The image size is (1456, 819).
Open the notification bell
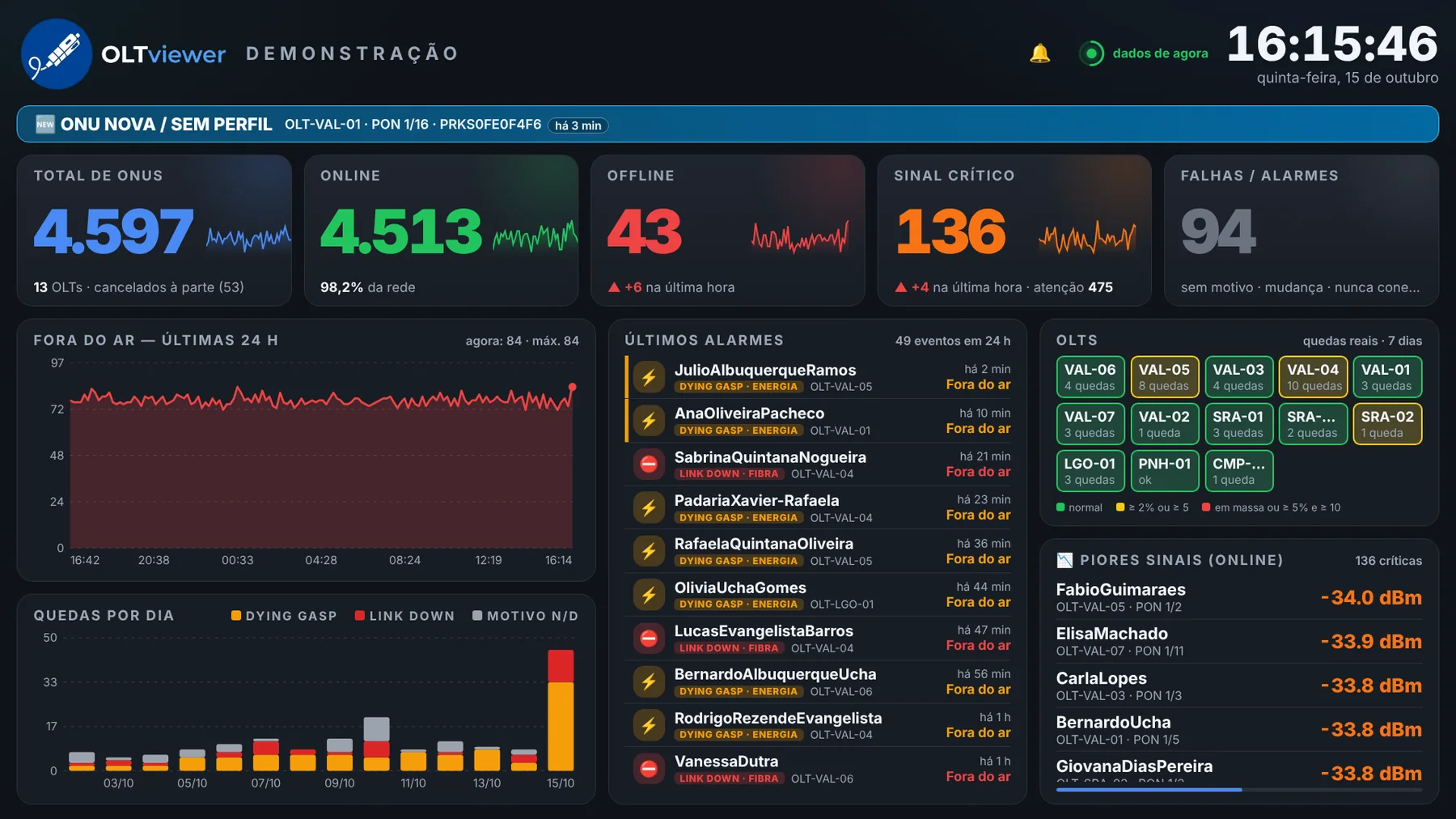[x=1039, y=53]
